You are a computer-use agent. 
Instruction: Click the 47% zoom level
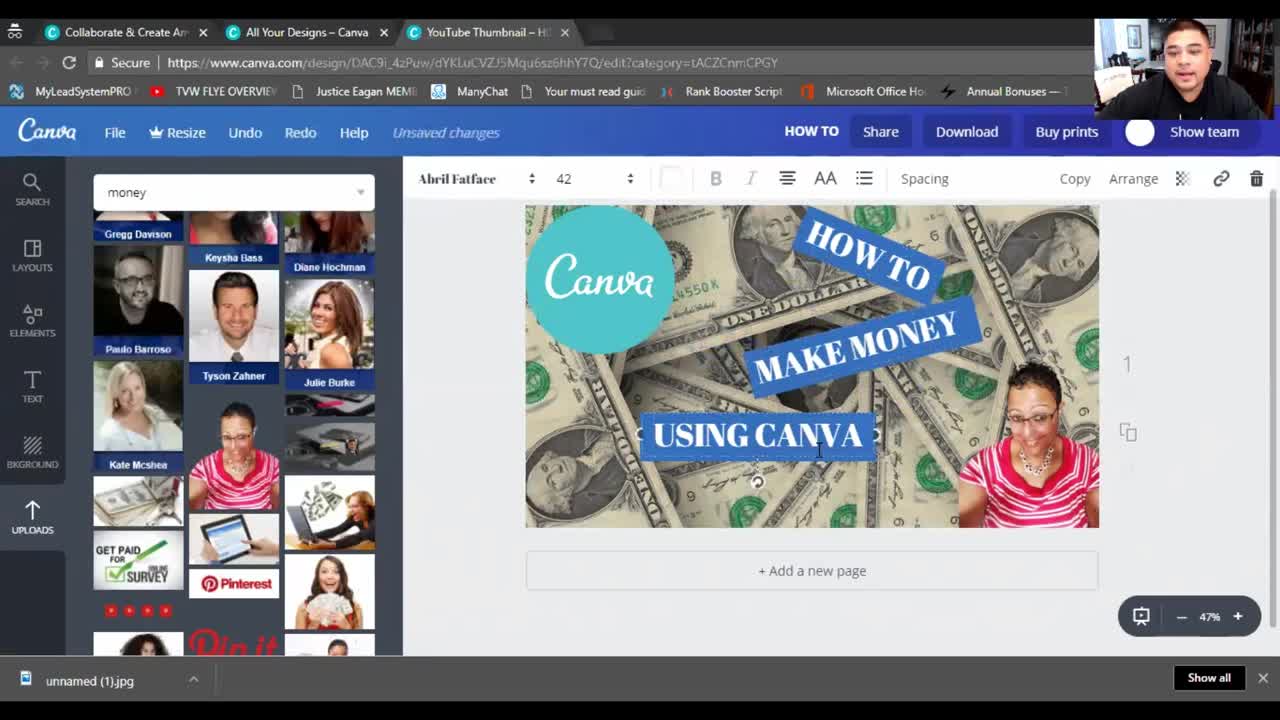tap(1210, 617)
